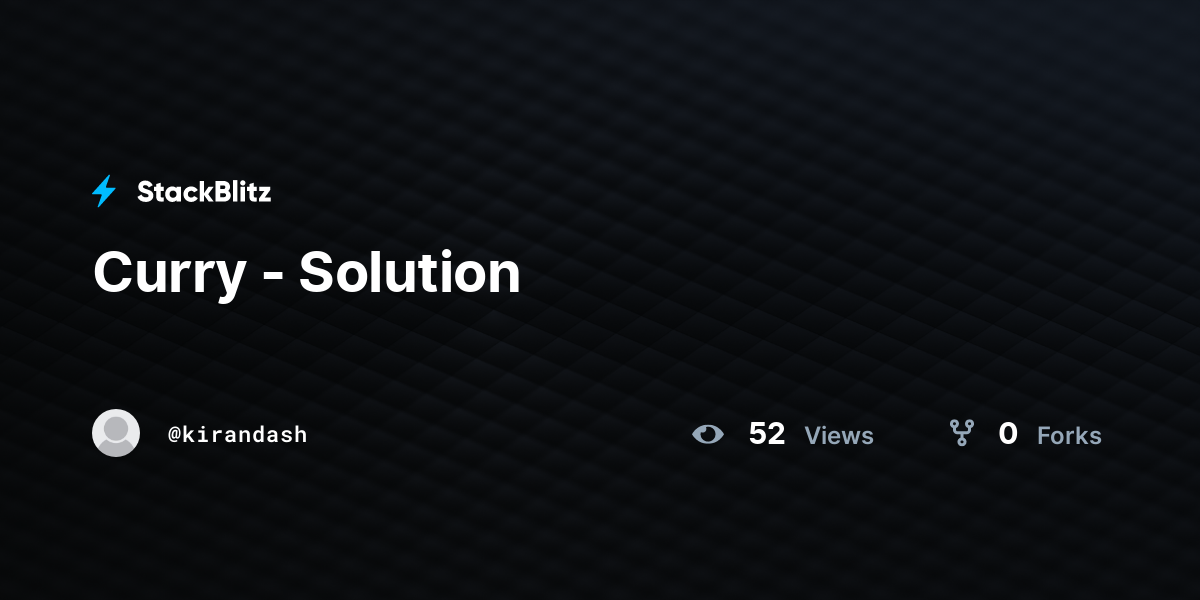1200x600 pixels.
Task: Click the letter V of Views
Action: pos(813,436)
